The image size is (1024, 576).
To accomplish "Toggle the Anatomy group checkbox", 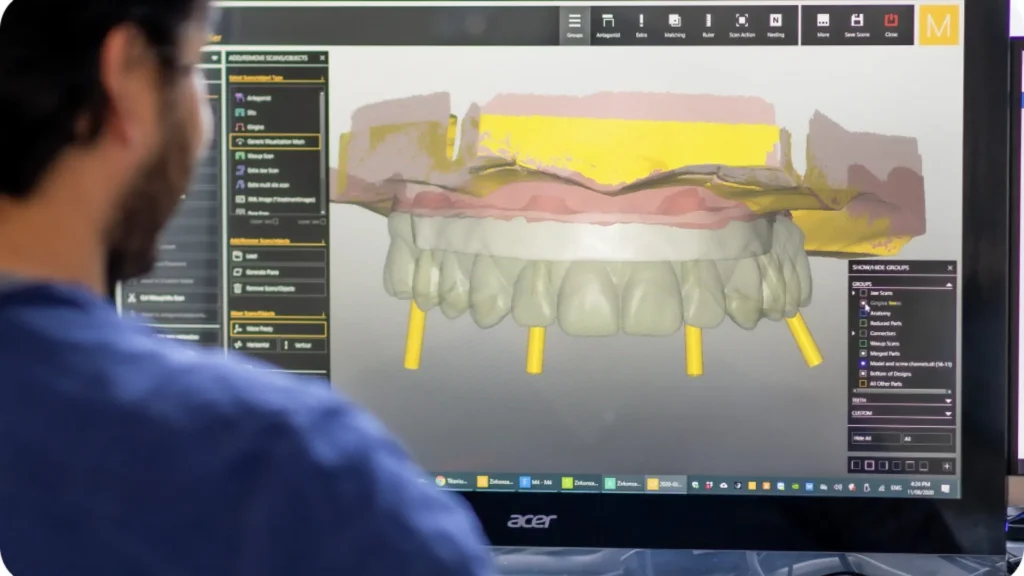I will tap(864, 313).
